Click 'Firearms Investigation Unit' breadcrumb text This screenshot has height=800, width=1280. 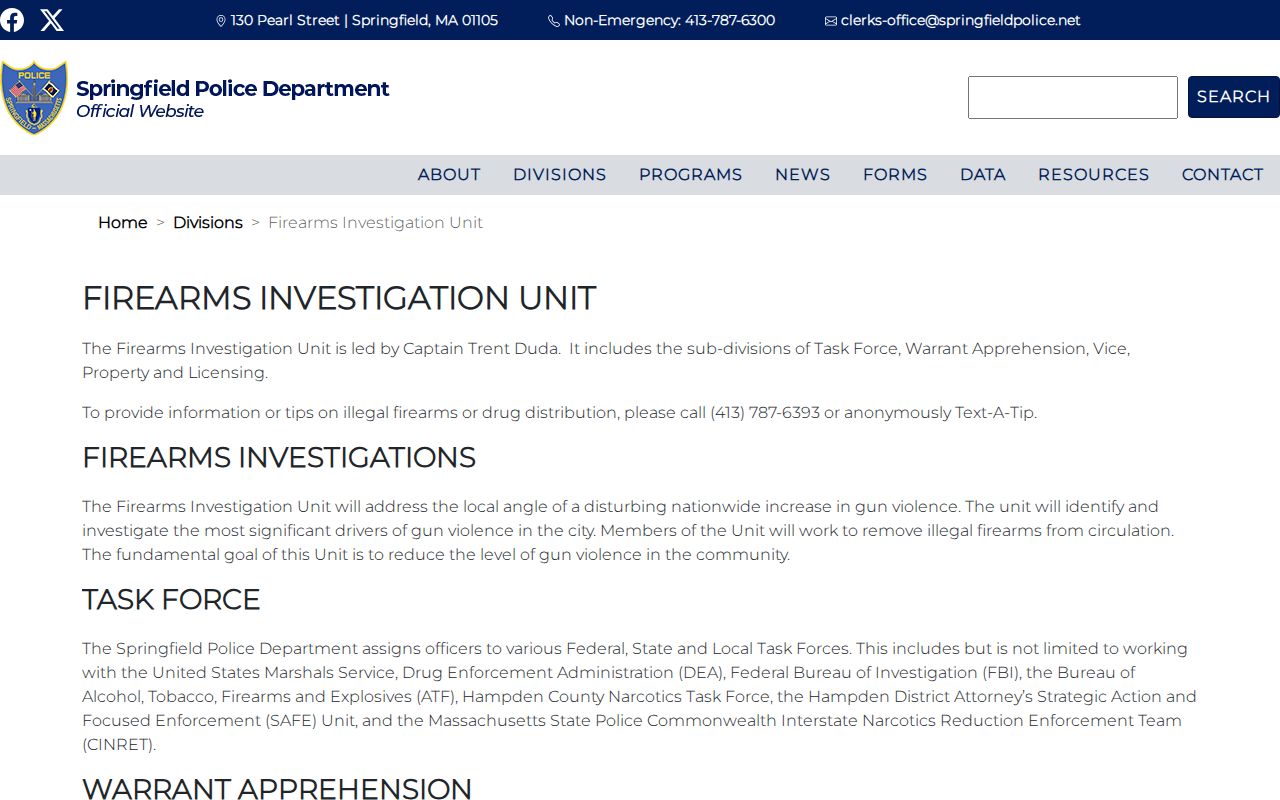tap(375, 222)
